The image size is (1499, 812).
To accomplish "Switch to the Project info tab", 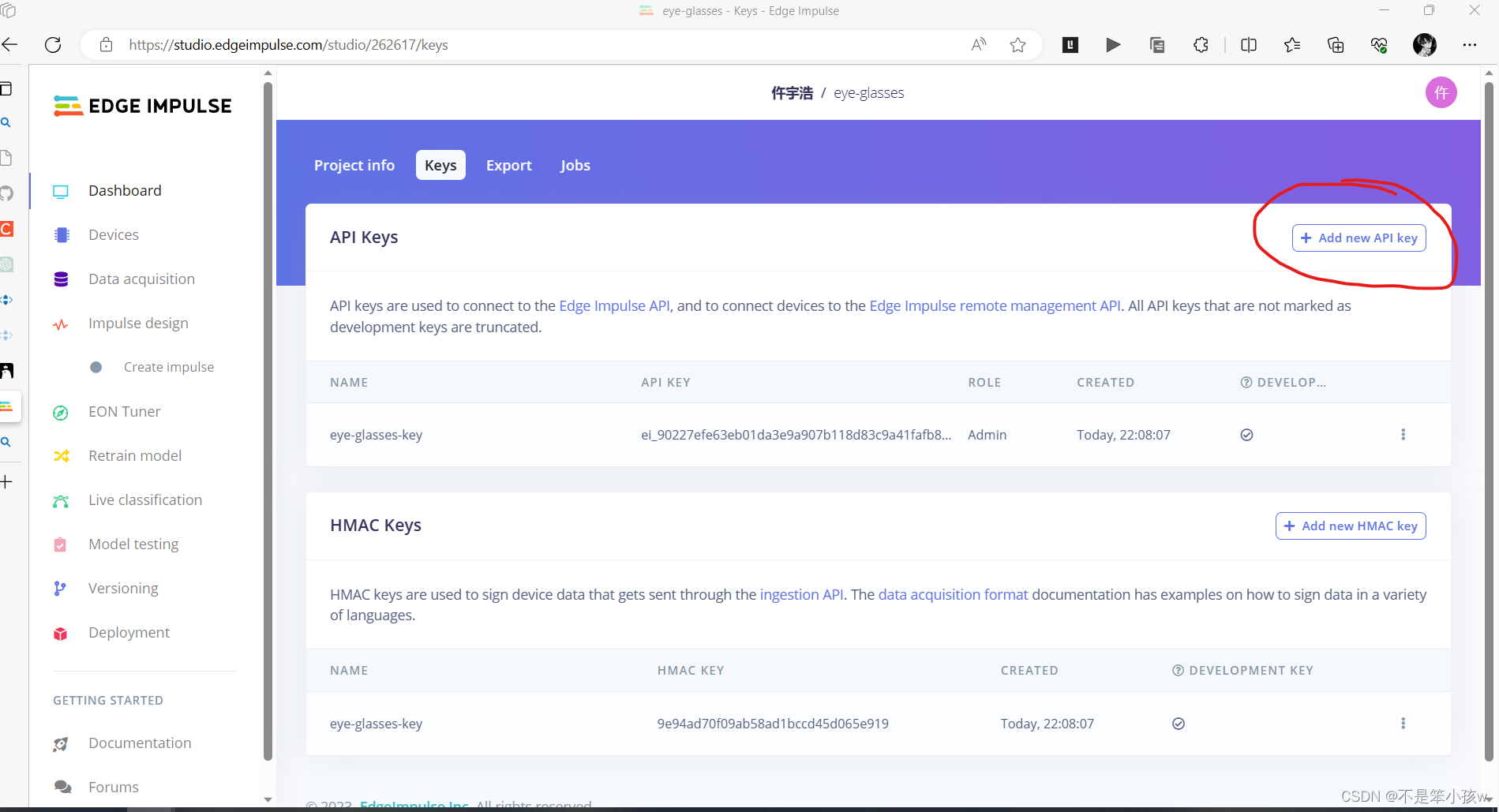I will (354, 165).
